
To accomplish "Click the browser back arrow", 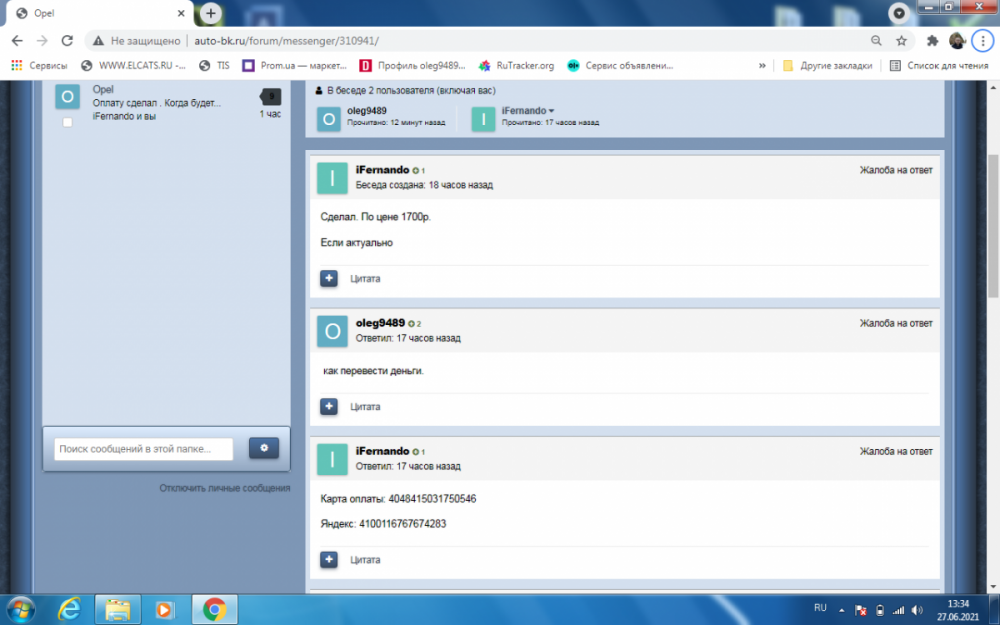I will pos(17,41).
